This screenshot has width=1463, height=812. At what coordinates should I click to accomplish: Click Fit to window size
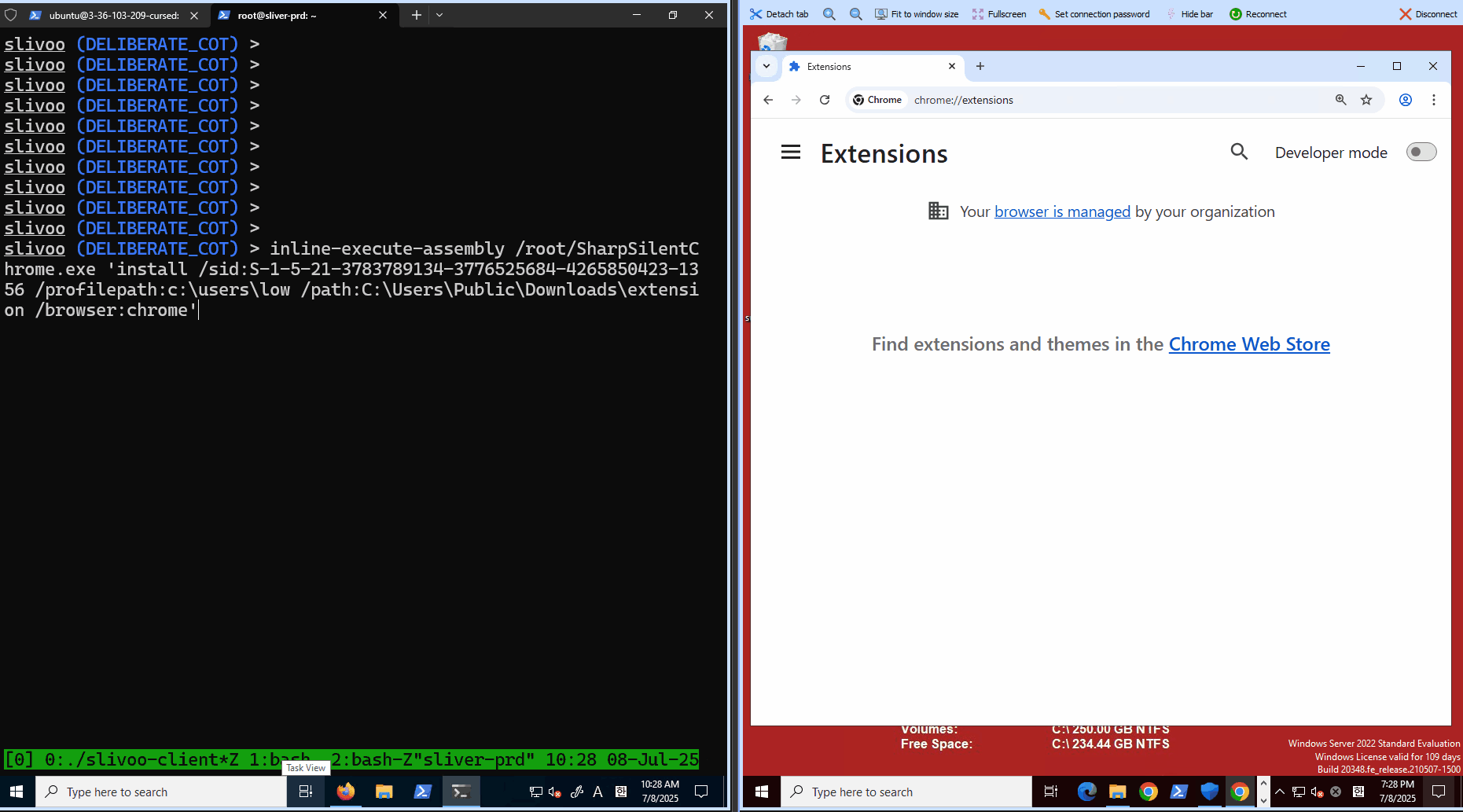pos(917,14)
